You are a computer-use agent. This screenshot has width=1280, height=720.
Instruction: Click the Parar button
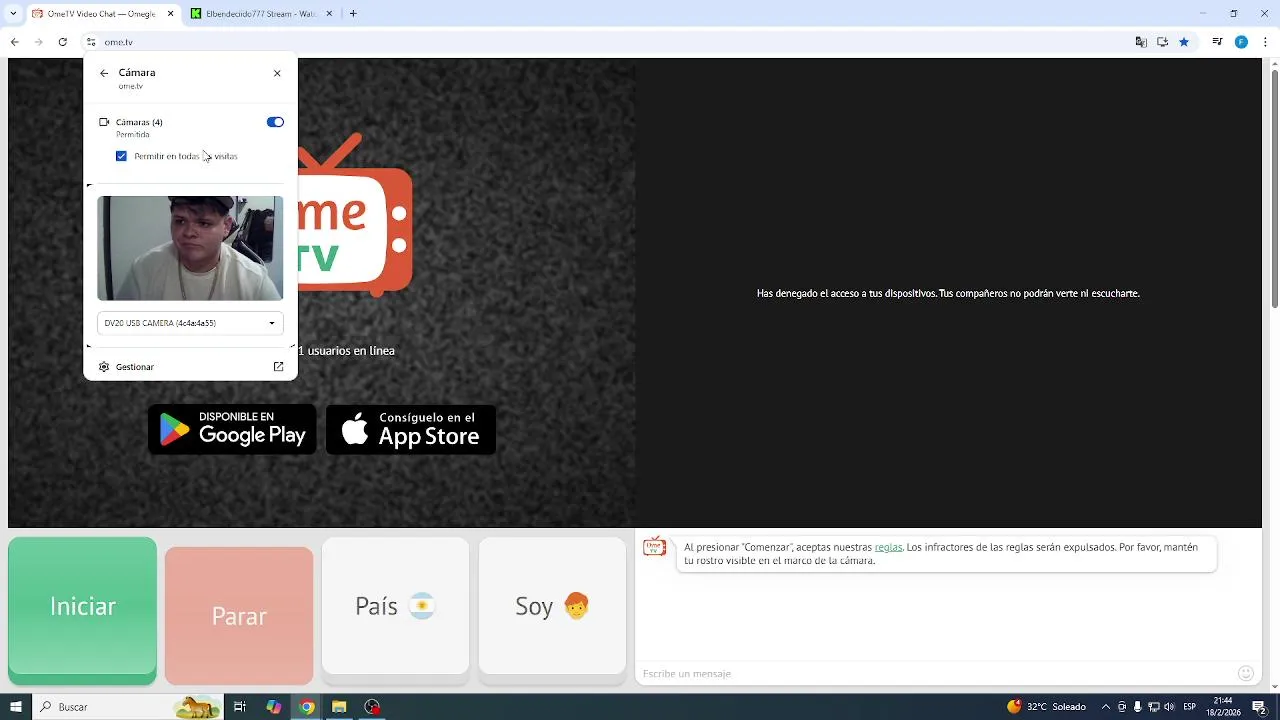tap(239, 616)
